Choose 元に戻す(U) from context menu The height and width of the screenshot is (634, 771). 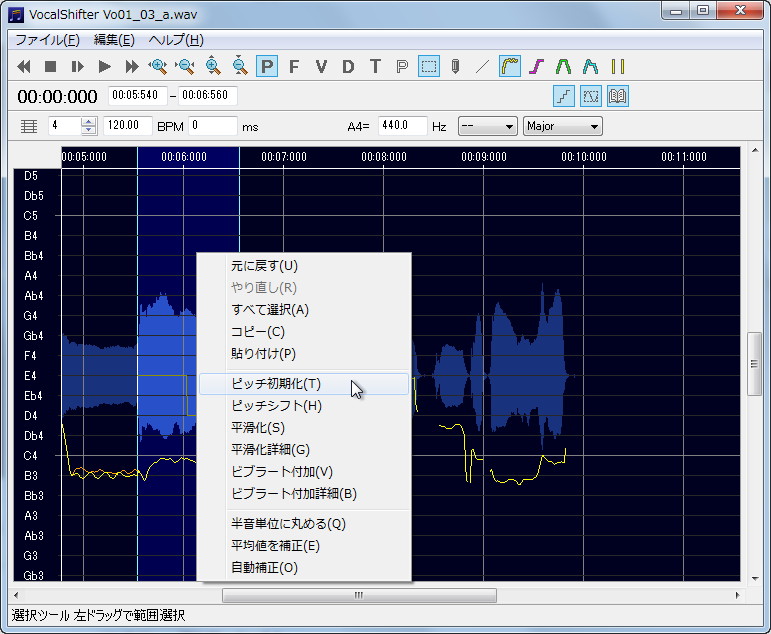(x=304, y=266)
